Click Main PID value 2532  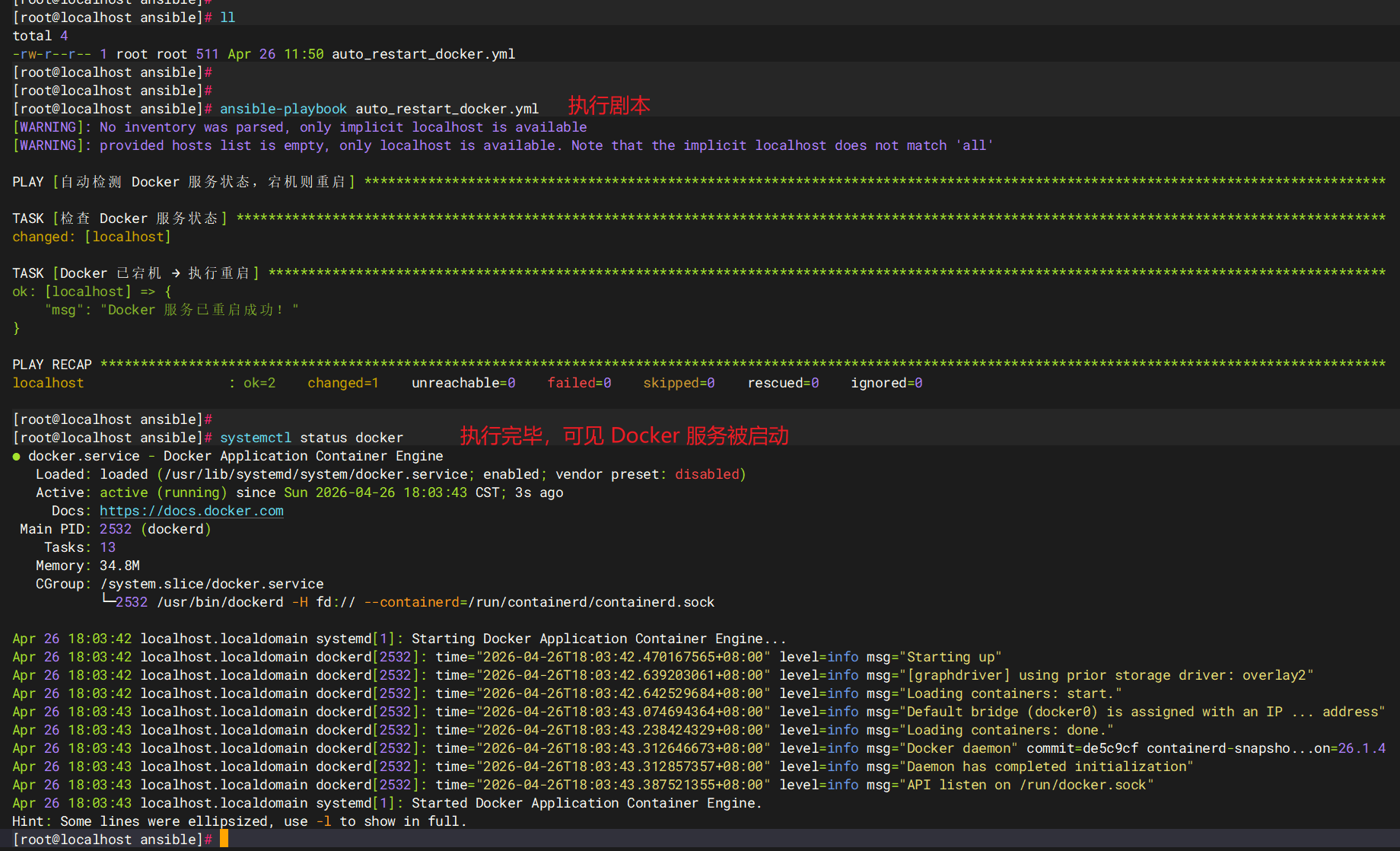(x=116, y=529)
